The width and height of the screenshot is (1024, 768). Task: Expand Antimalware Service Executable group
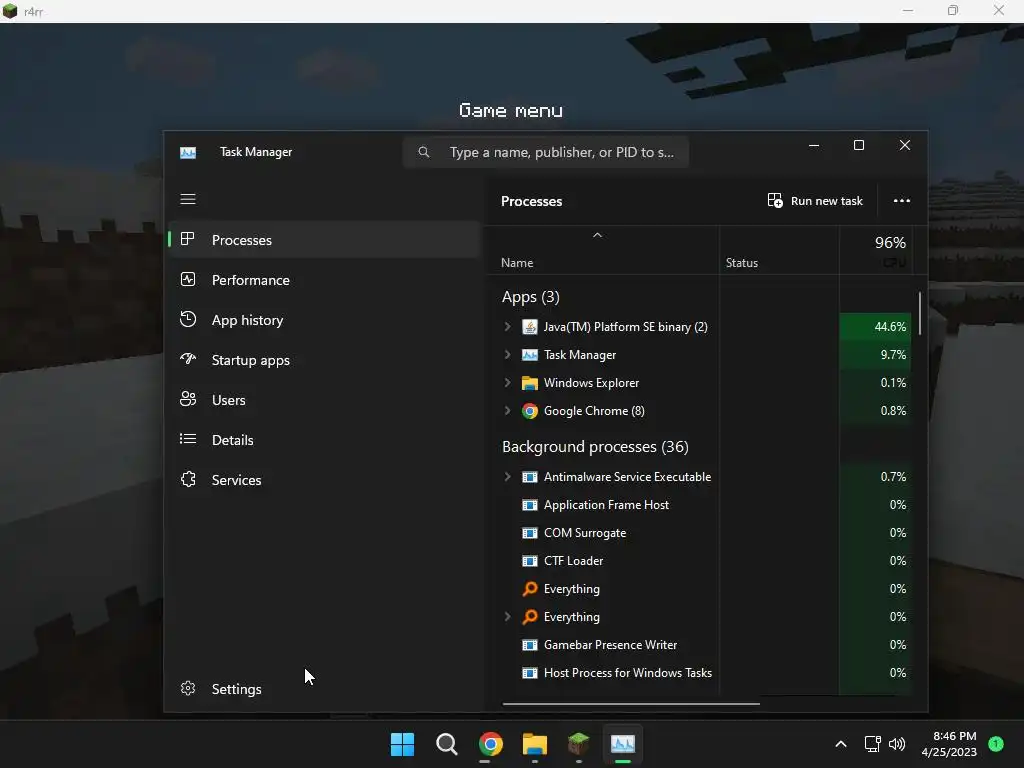click(507, 477)
